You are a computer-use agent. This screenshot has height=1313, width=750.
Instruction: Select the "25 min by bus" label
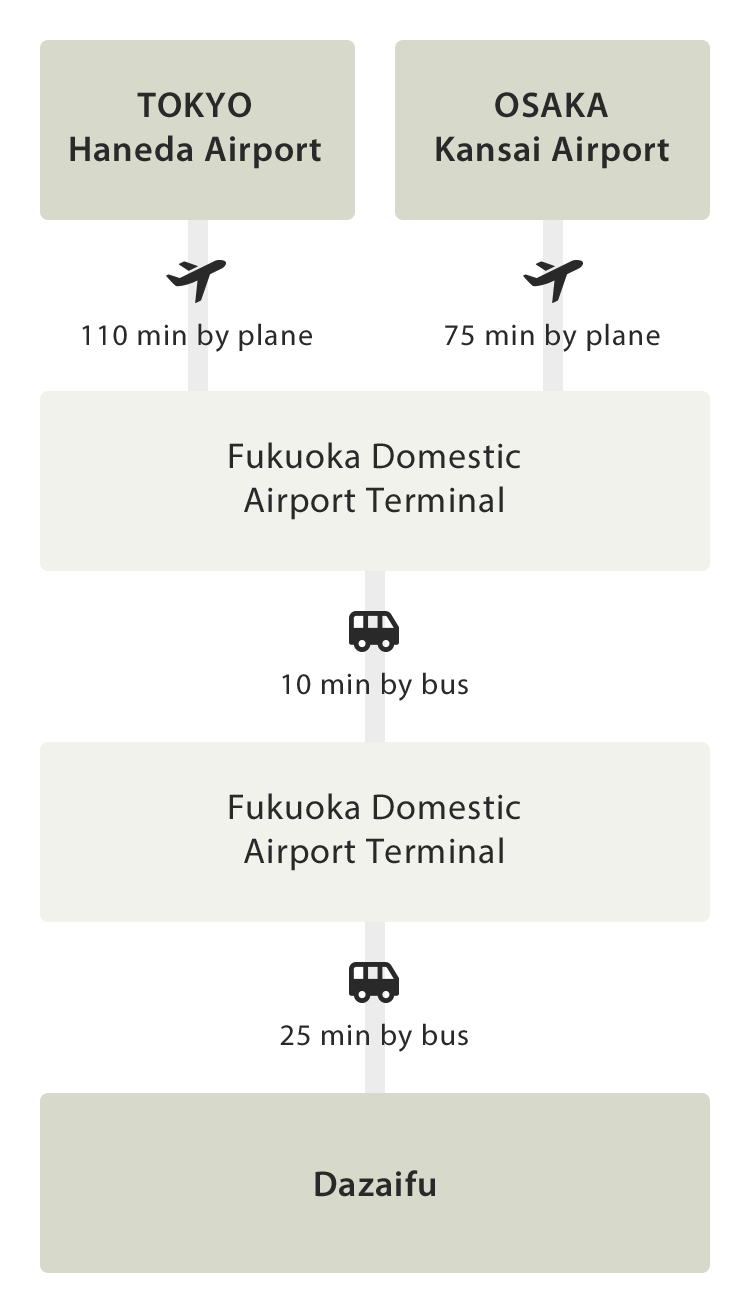point(375,1035)
